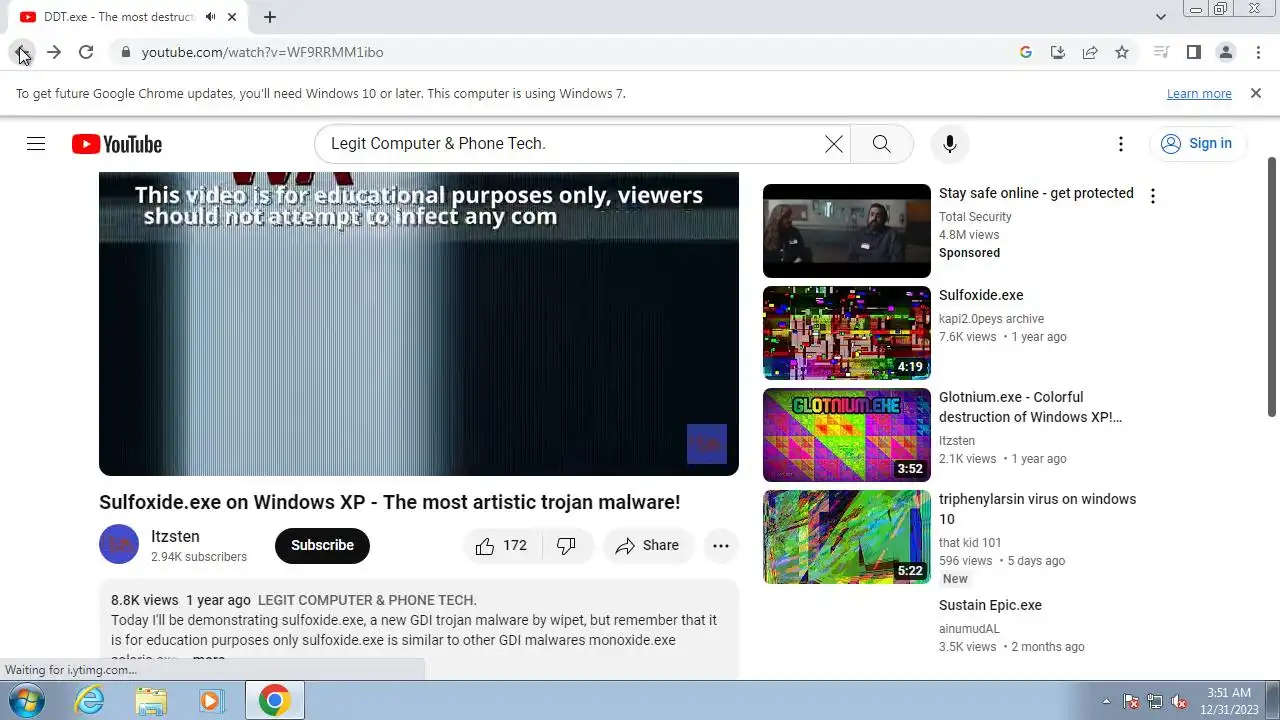Image resolution: width=1280 pixels, height=720 pixels.
Task: Open a new tab with plus button
Action: click(270, 17)
